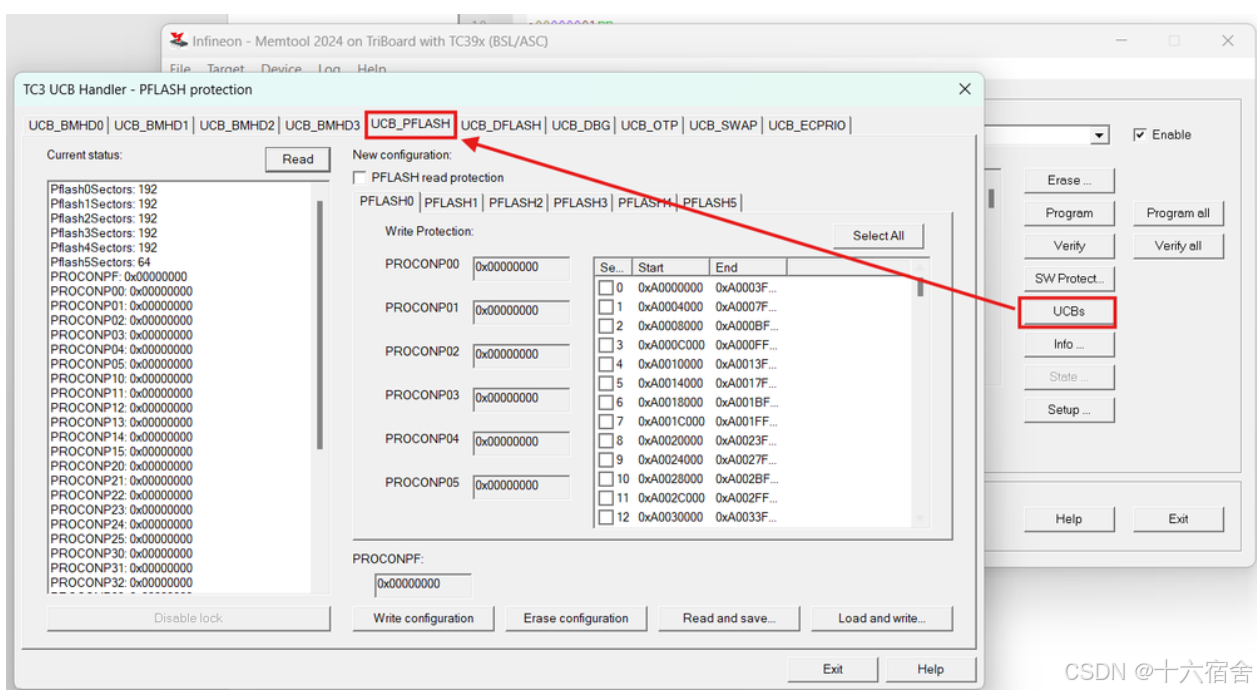The width and height of the screenshot is (1257, 693).
Task: Check sector 9 starting at 0xA0024000
Action: 605,460
